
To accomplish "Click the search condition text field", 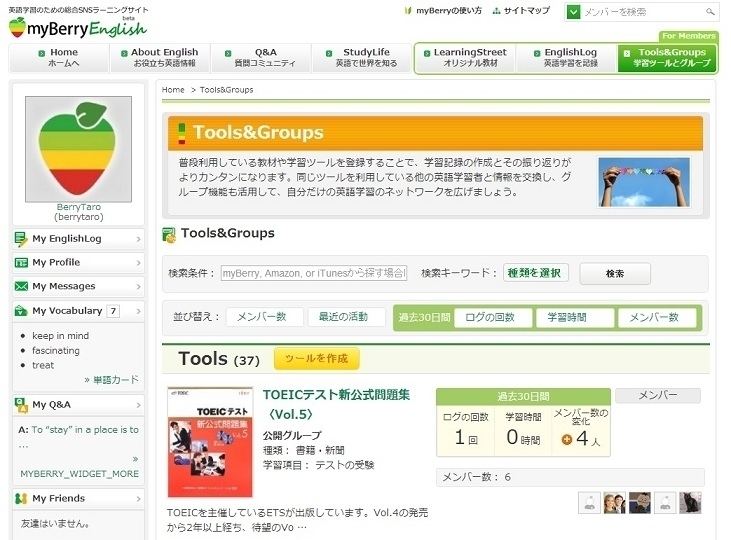I will coord(314,273).
